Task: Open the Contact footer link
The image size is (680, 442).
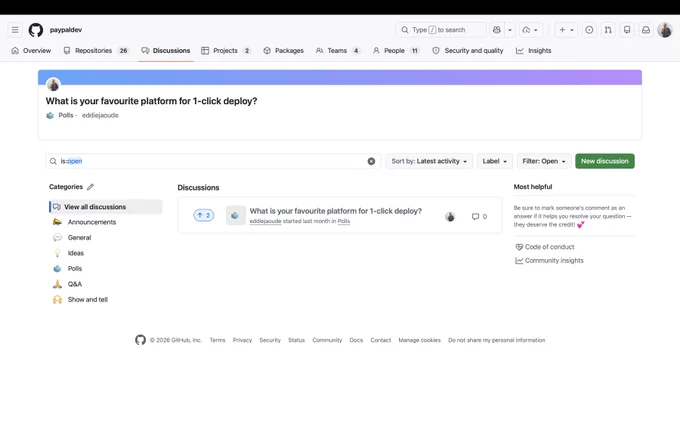Action: tap(380, 341)
